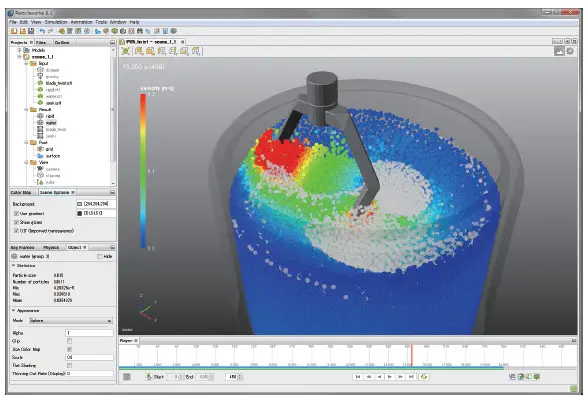Click the play button in player
Image resolution: width=586 pixels, height=399 pixels.
pyautogui.click(x=389, y=377)
